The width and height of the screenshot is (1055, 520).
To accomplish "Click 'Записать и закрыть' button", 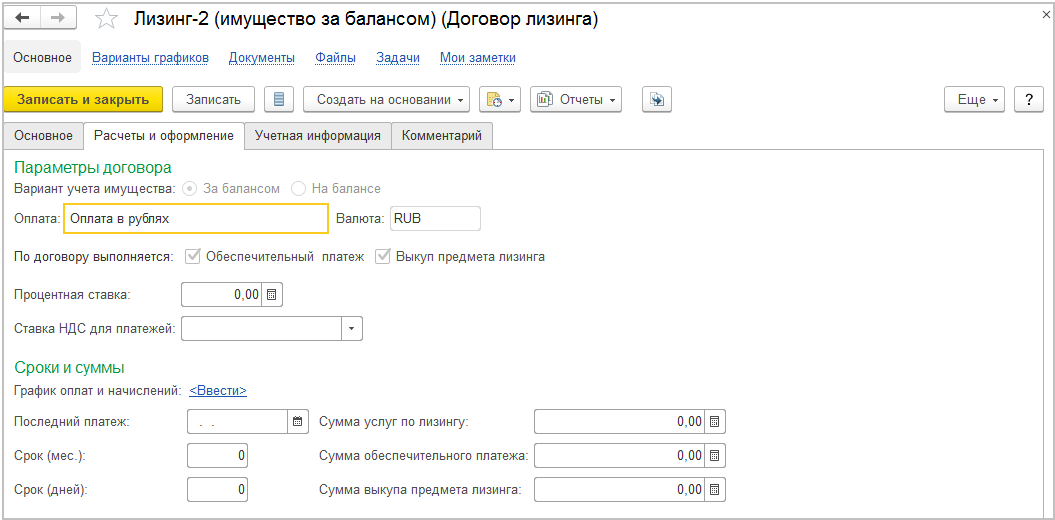I will pyautogui.click(x=83, y=99).
